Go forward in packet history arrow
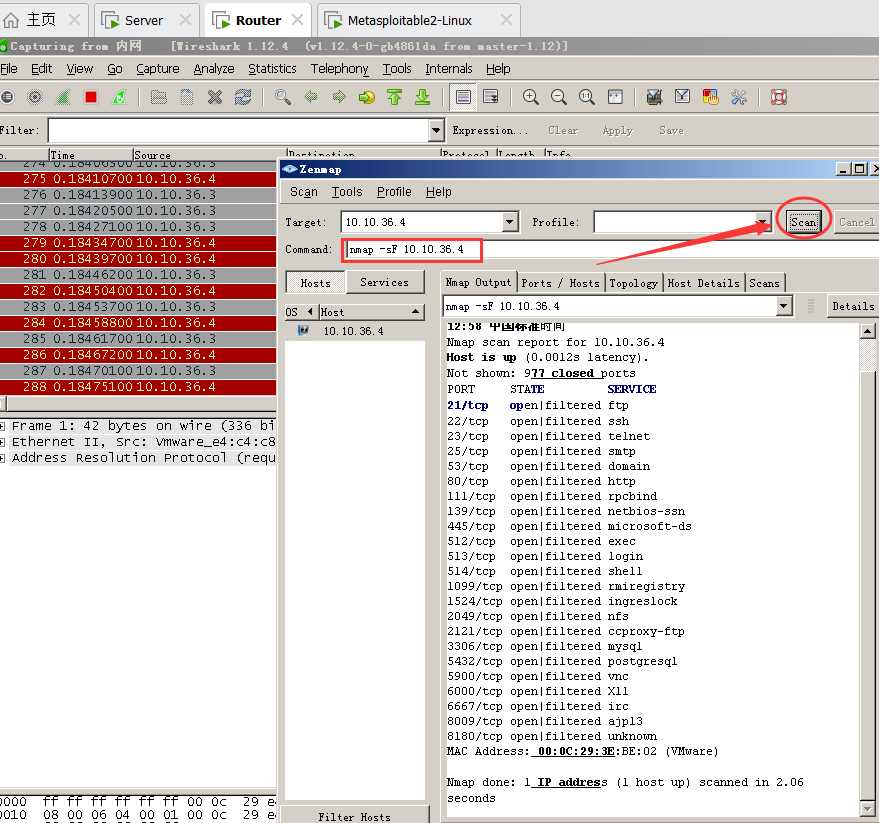The height and width of the screenshot is (823, 879). 339,97
